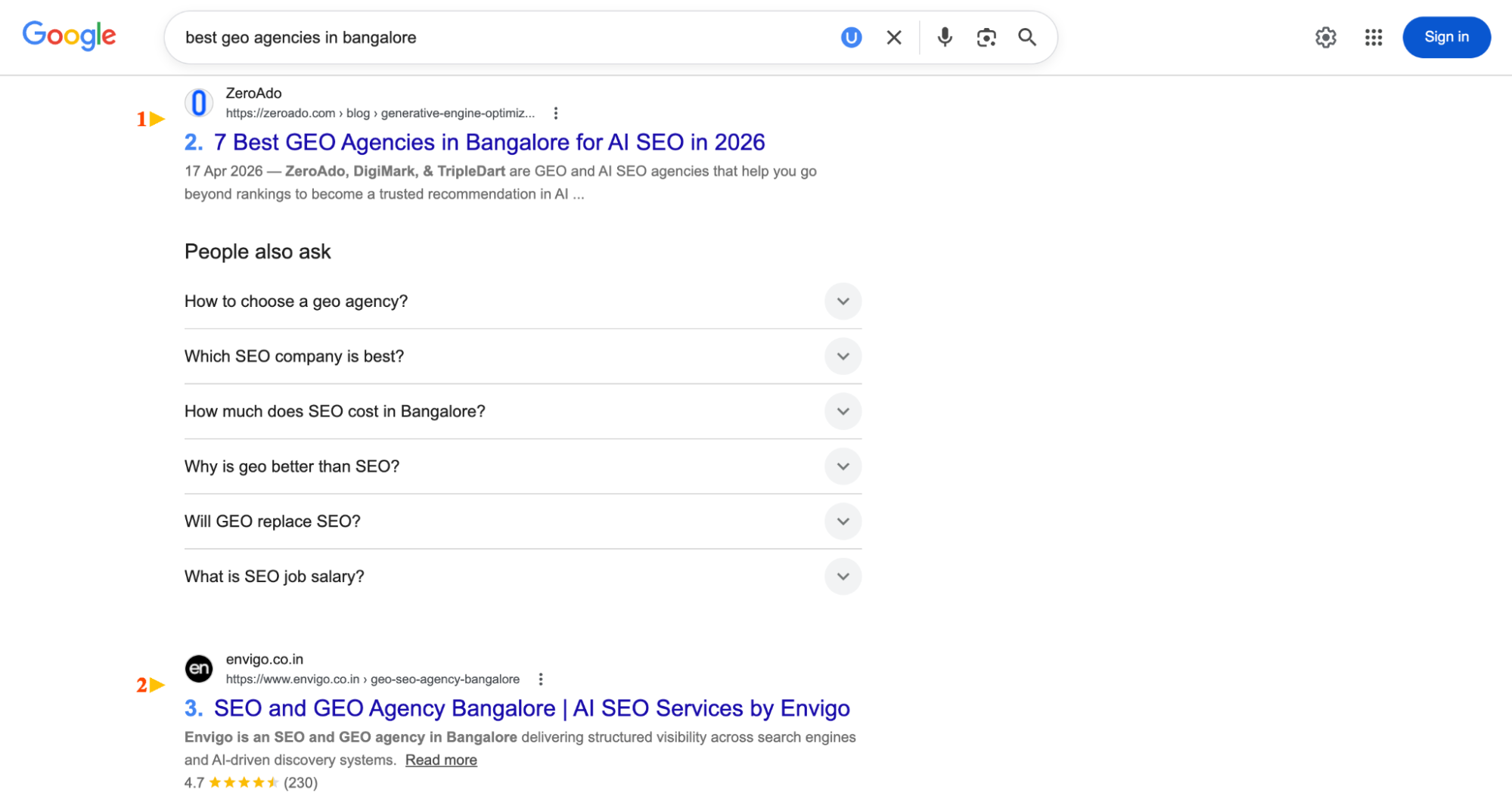Screen dimensions: 1512x799
Task: Click the 'envigo.co.in' site name
Action: 264,659
